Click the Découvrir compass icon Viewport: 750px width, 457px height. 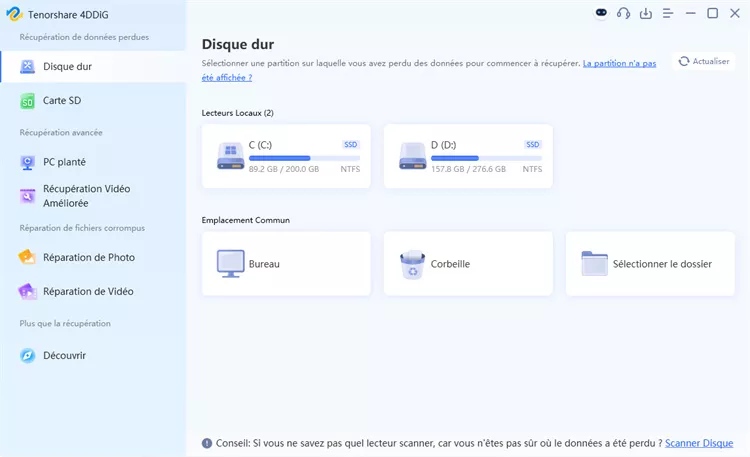point(27,356)
